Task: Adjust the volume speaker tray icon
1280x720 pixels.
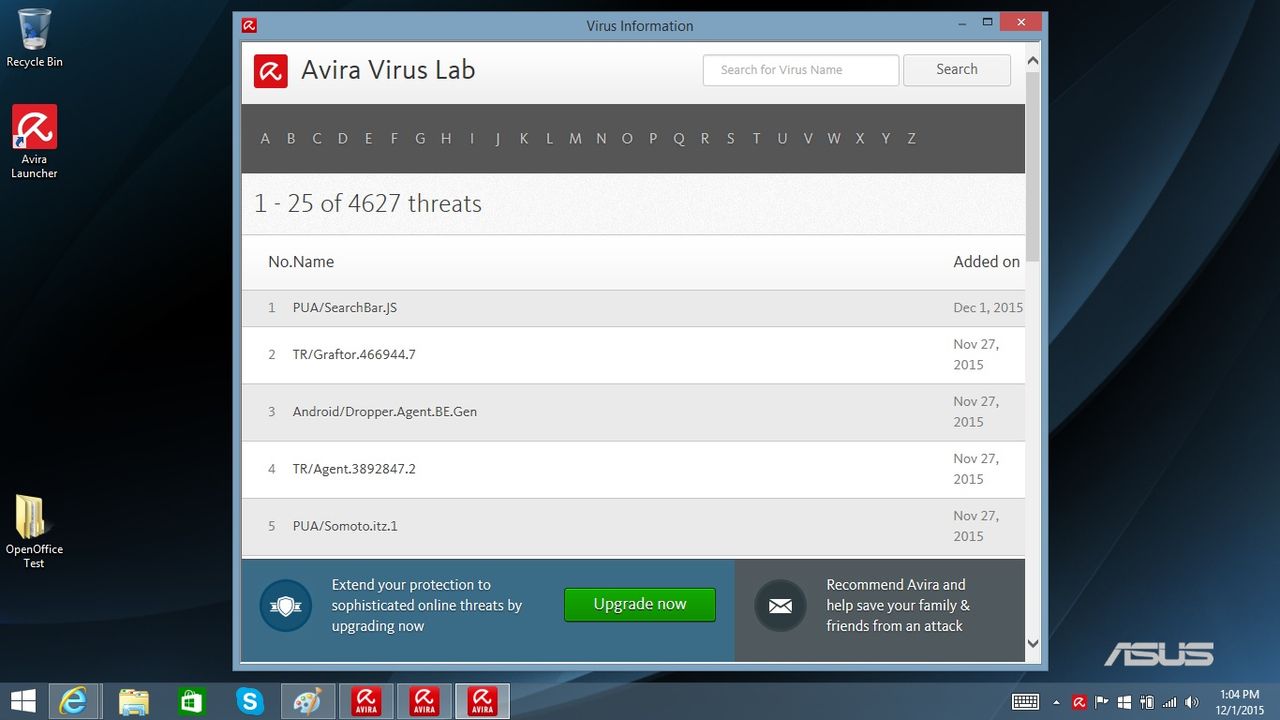Action: pyautogui.click(x=1191, y=702)
